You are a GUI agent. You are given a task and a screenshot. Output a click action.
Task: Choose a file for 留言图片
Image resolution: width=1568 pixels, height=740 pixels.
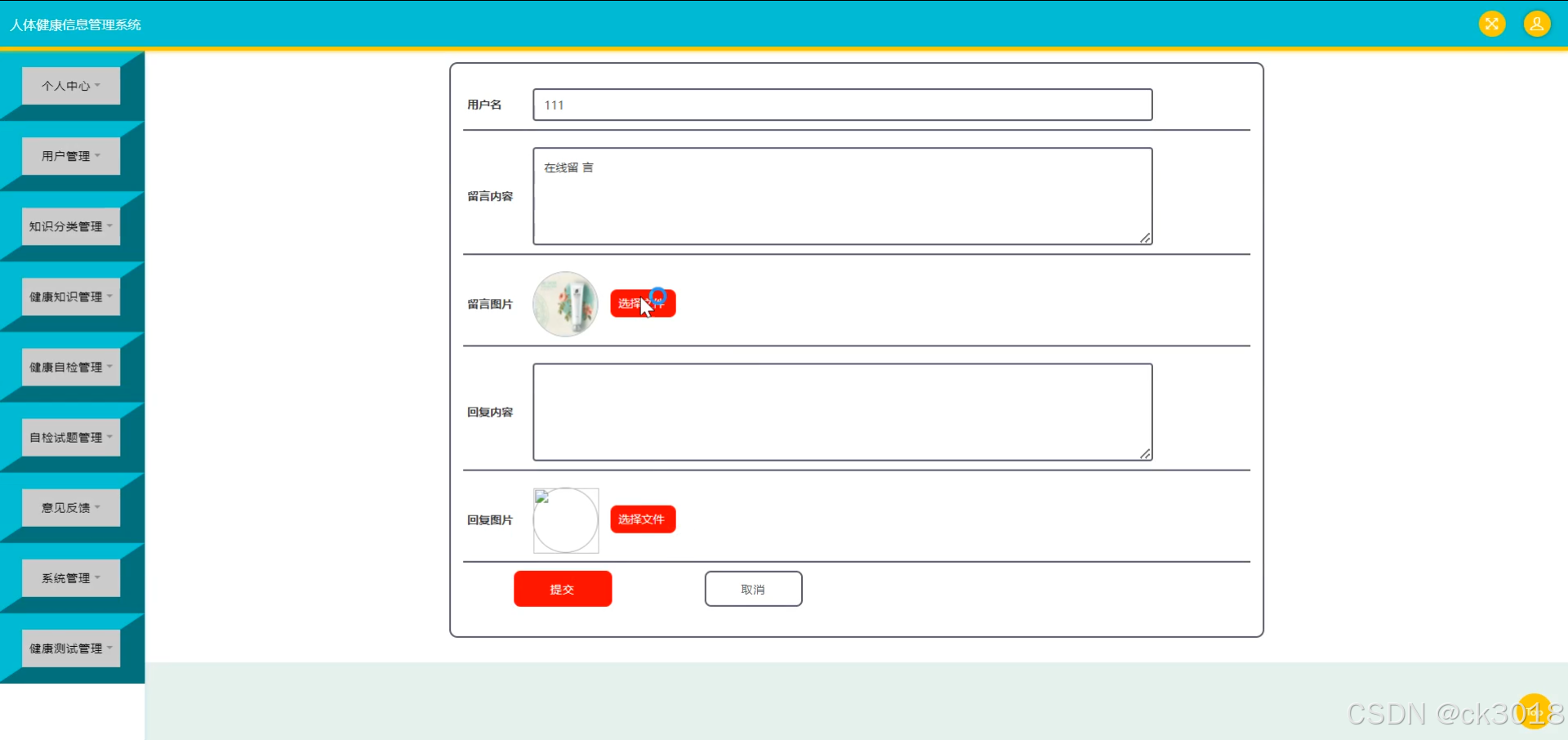coord(643,303)
